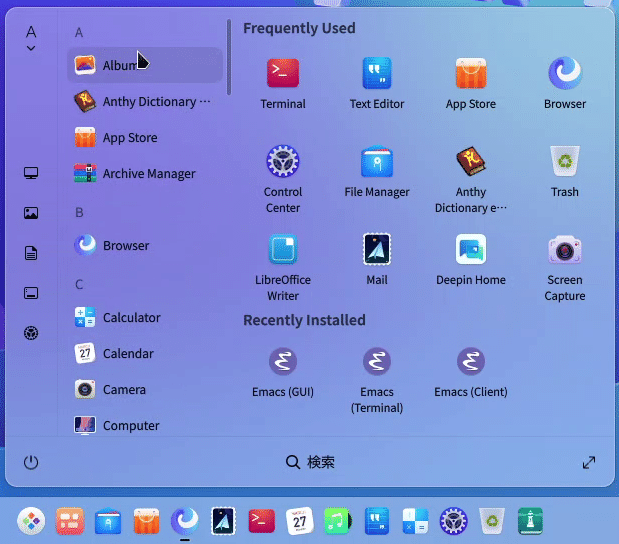Open Computer via sidebar monitor icon
The height and width of the screenshot is (544, 619).
click(31, 173)
